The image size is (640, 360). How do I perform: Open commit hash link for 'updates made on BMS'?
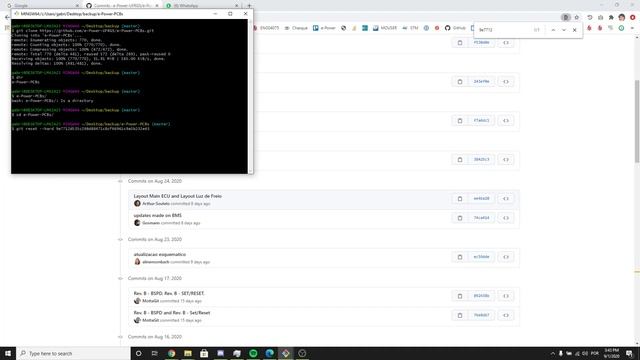tap(481, 218)
